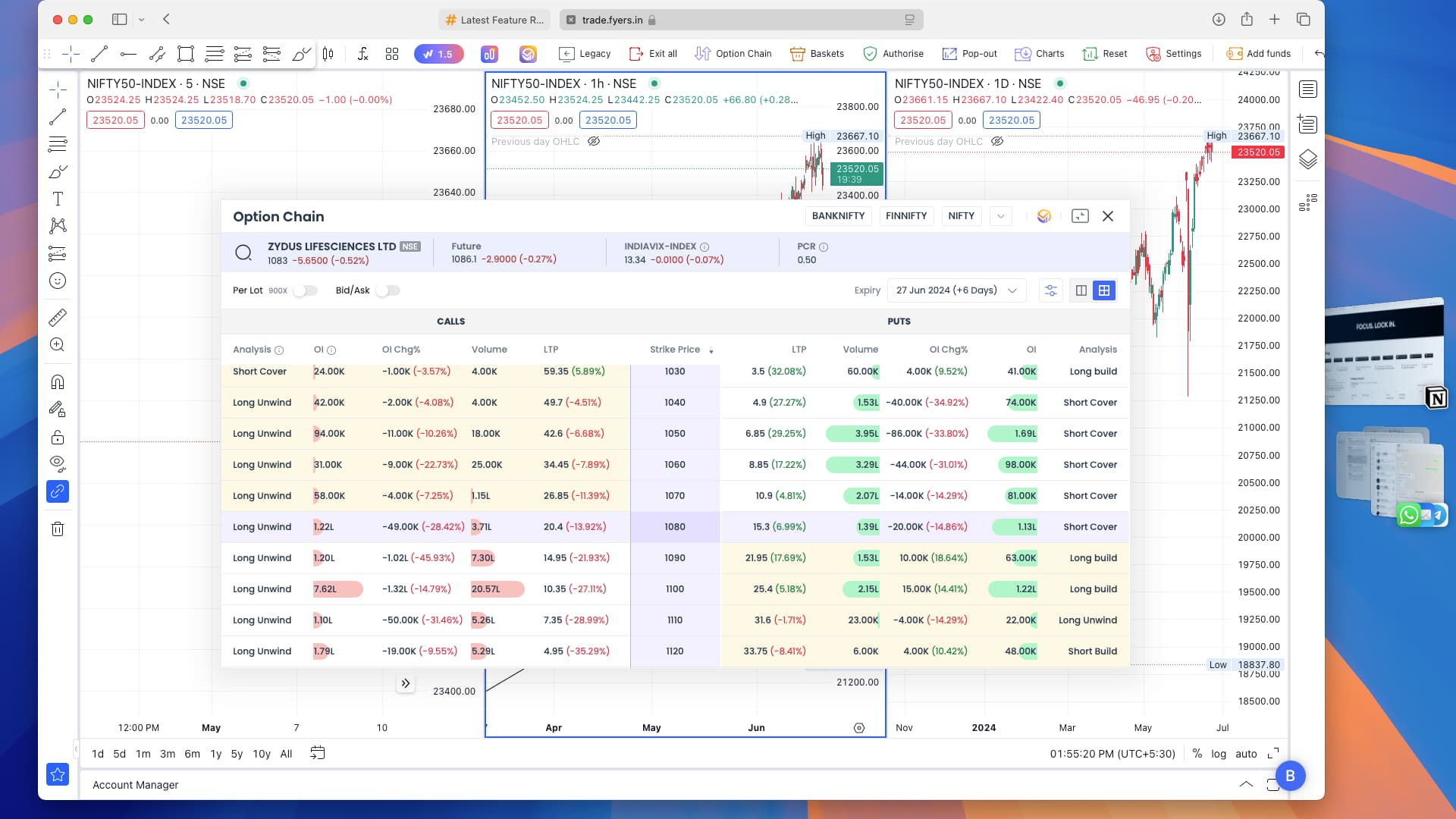Open Safari sidebar dropdown chevron
This screenshot has height=819, width=1456.
[x=142, y=20]
